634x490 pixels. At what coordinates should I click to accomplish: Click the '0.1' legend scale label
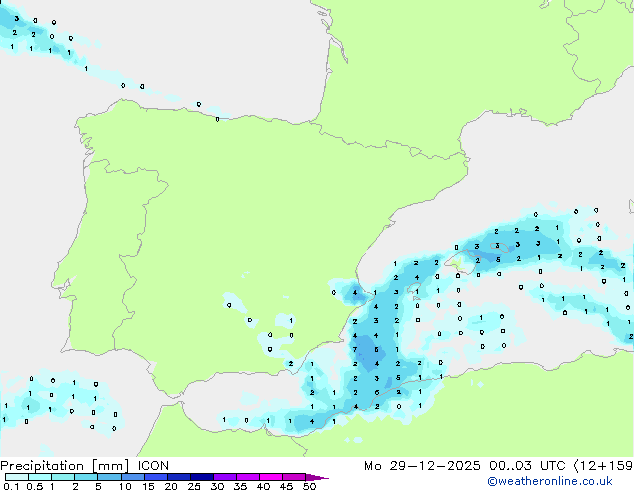[x=11, y=486]
